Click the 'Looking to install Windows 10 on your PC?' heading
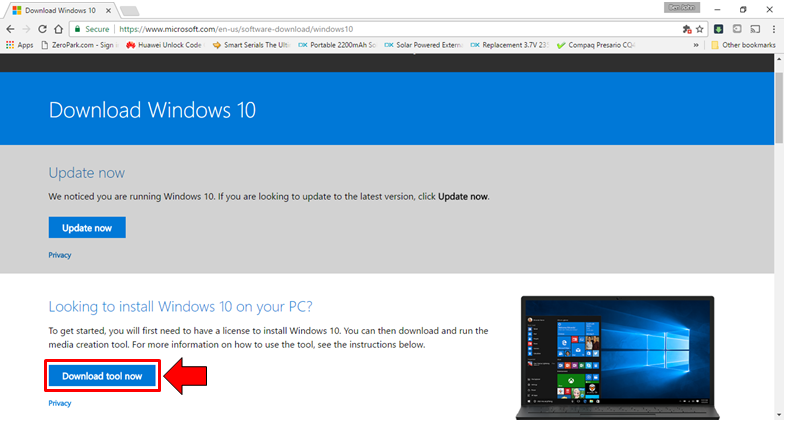Image resolution: width=785 pixels, height=431 pixels. coord(180,306)
